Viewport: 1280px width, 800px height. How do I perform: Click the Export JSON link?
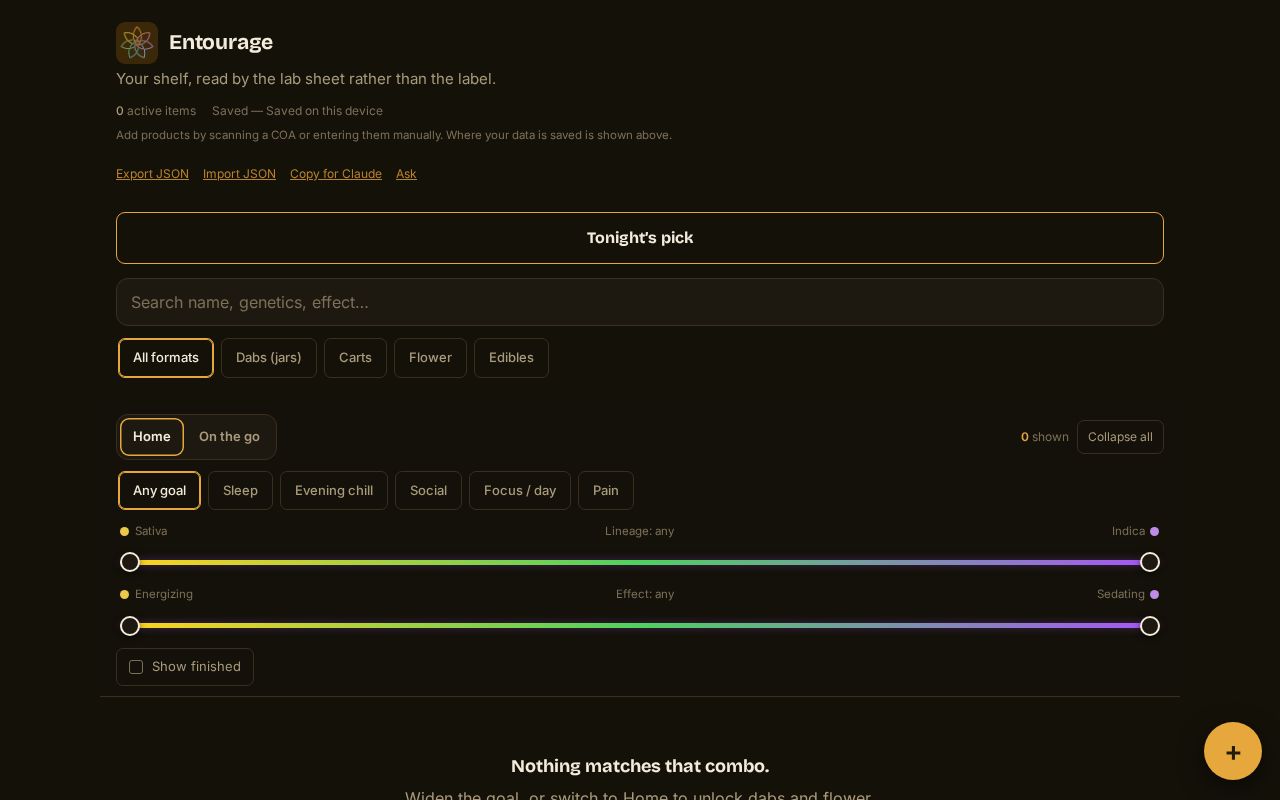[x=152, y=174]
